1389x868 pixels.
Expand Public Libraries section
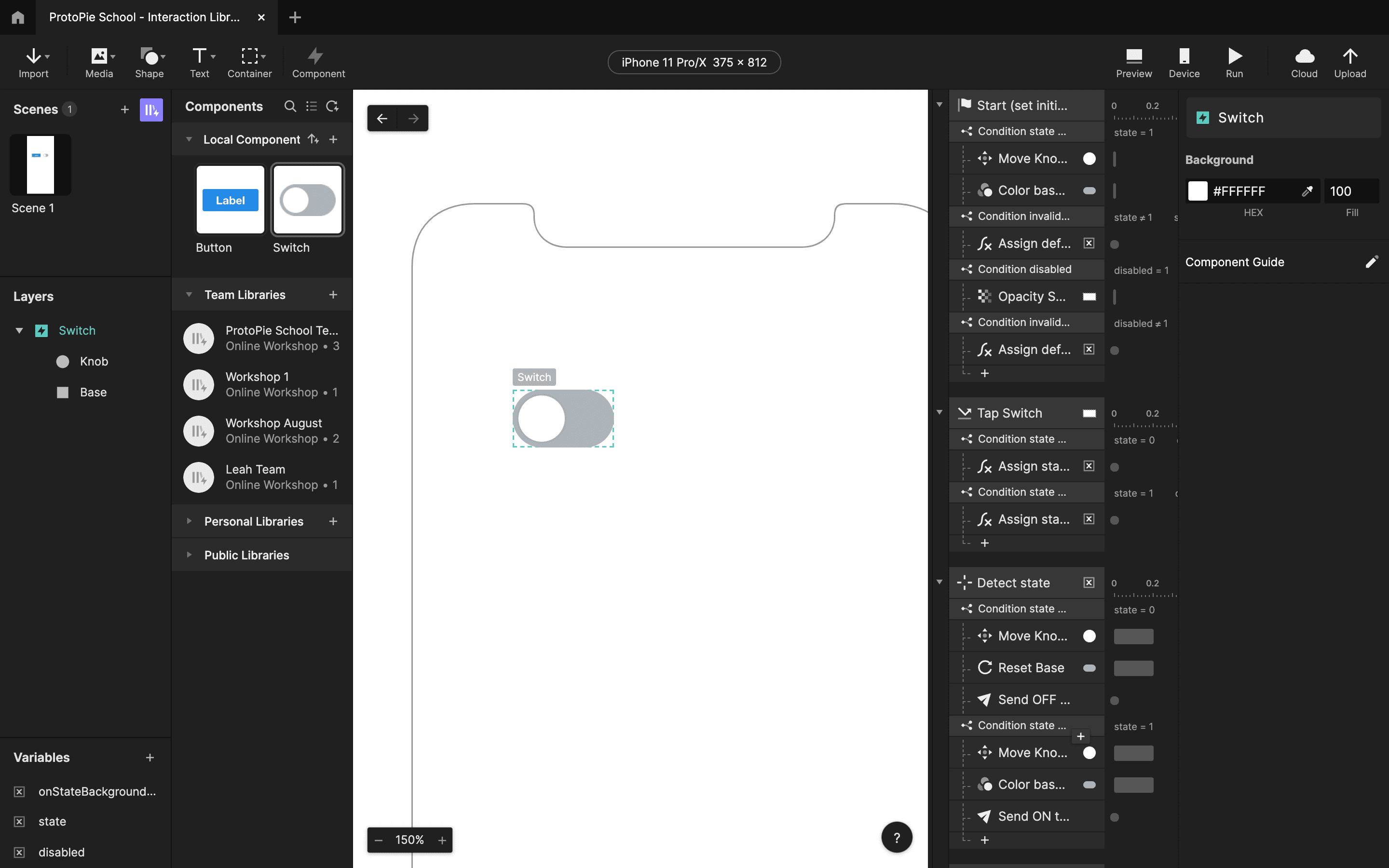click(x=189, y=555)
